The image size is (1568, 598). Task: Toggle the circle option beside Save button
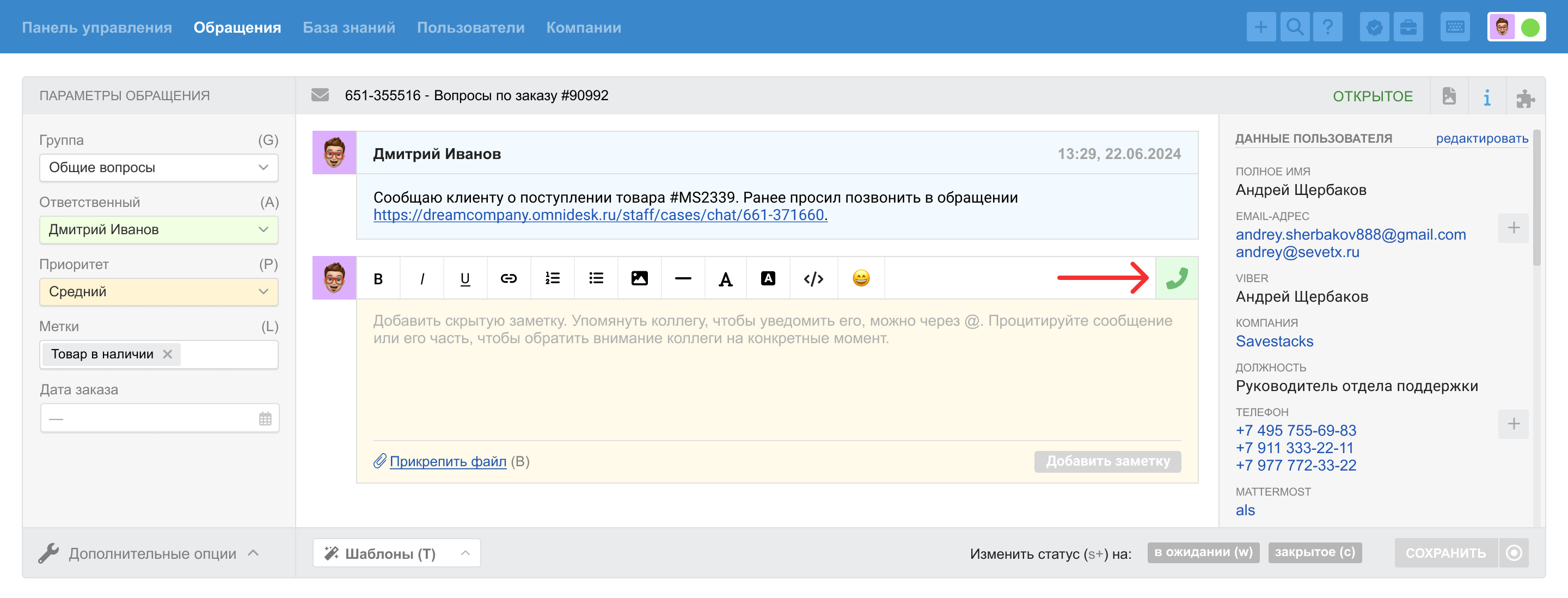[1514, 552]
